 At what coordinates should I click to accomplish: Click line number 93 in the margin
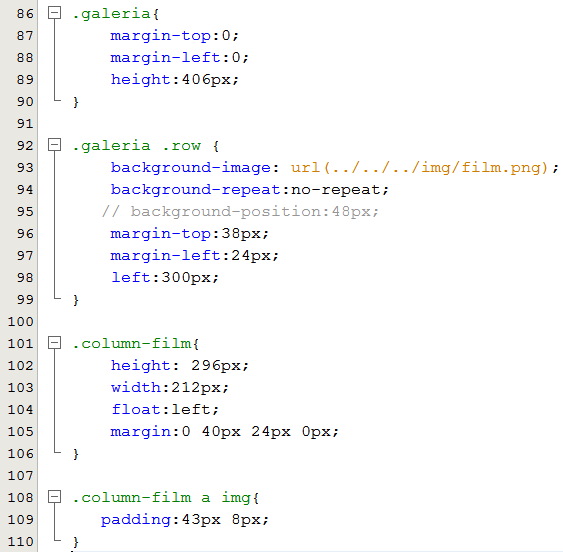(x=25, y=167)
